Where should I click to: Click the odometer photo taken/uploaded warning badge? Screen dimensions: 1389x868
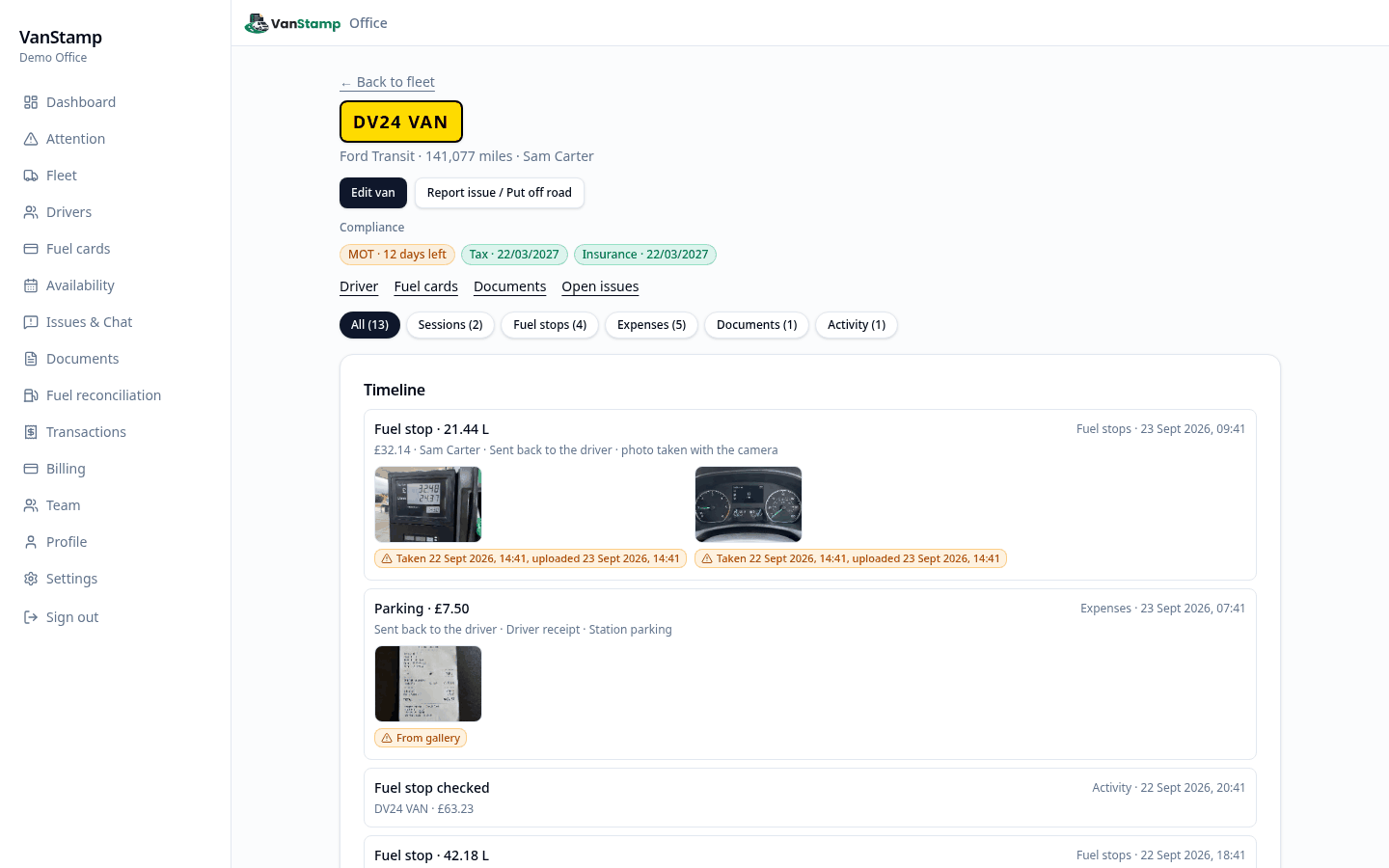(851, 558)
